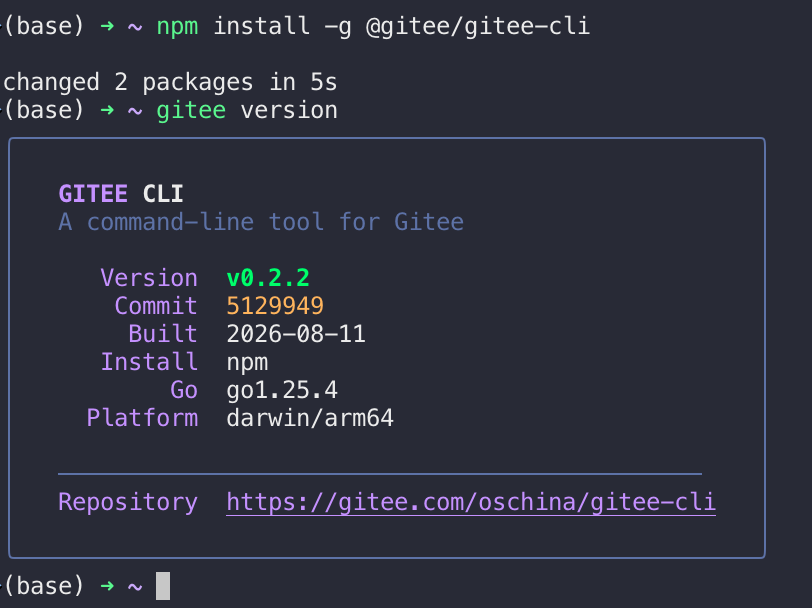The height and width of the screenshot is (608, 812).
Task: Click the platform value darwin/arm64
Action: tap(310, 418)
